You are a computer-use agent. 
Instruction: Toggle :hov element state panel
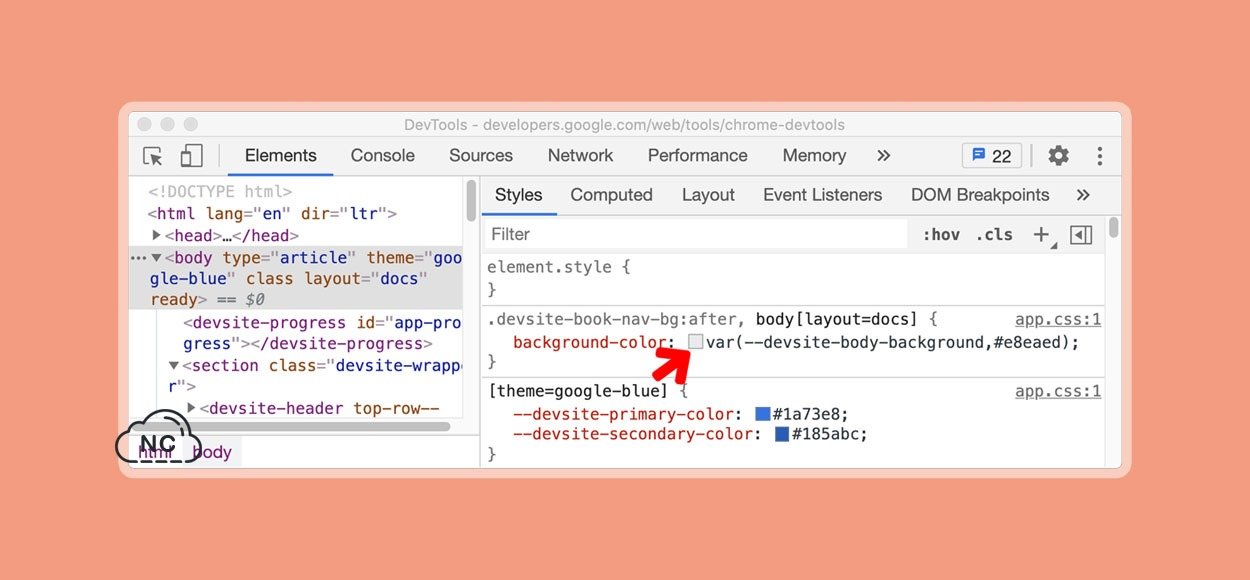click(941, 235)
